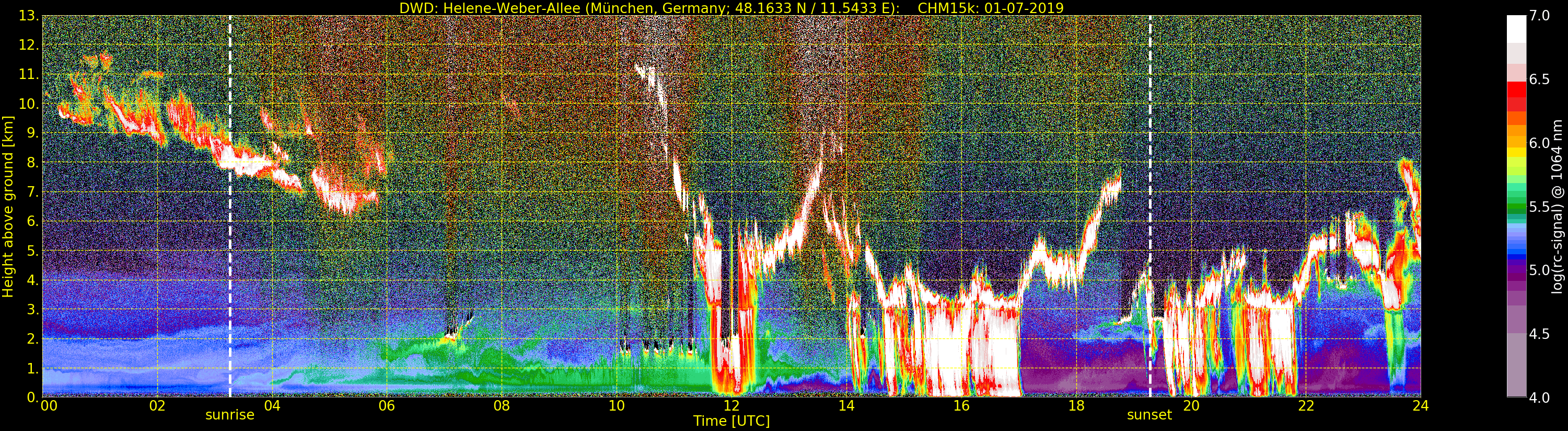Click the y-axis tick label '5.'

pos(33,251)
